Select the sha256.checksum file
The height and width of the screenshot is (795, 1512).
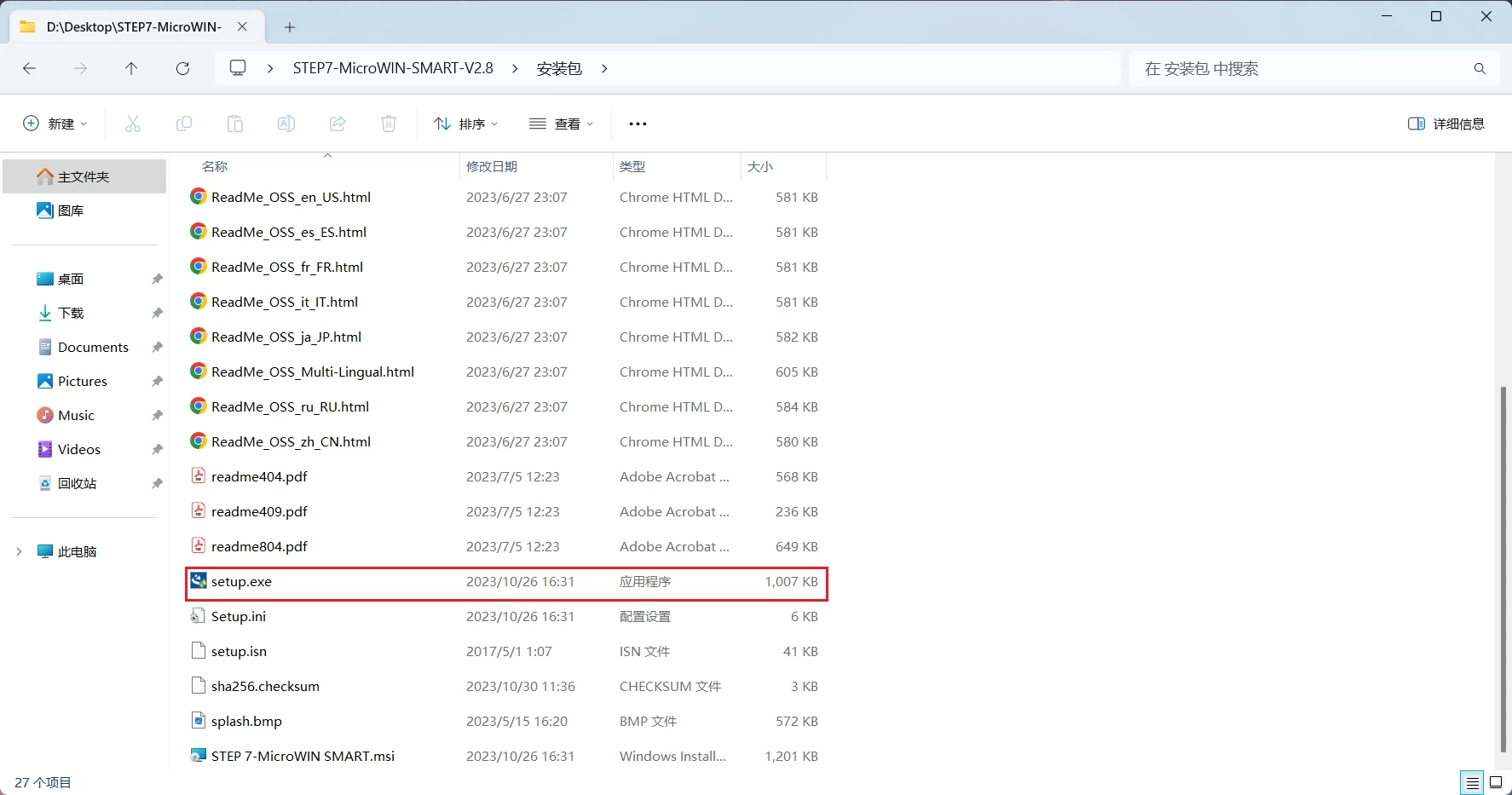coord(506,687)
